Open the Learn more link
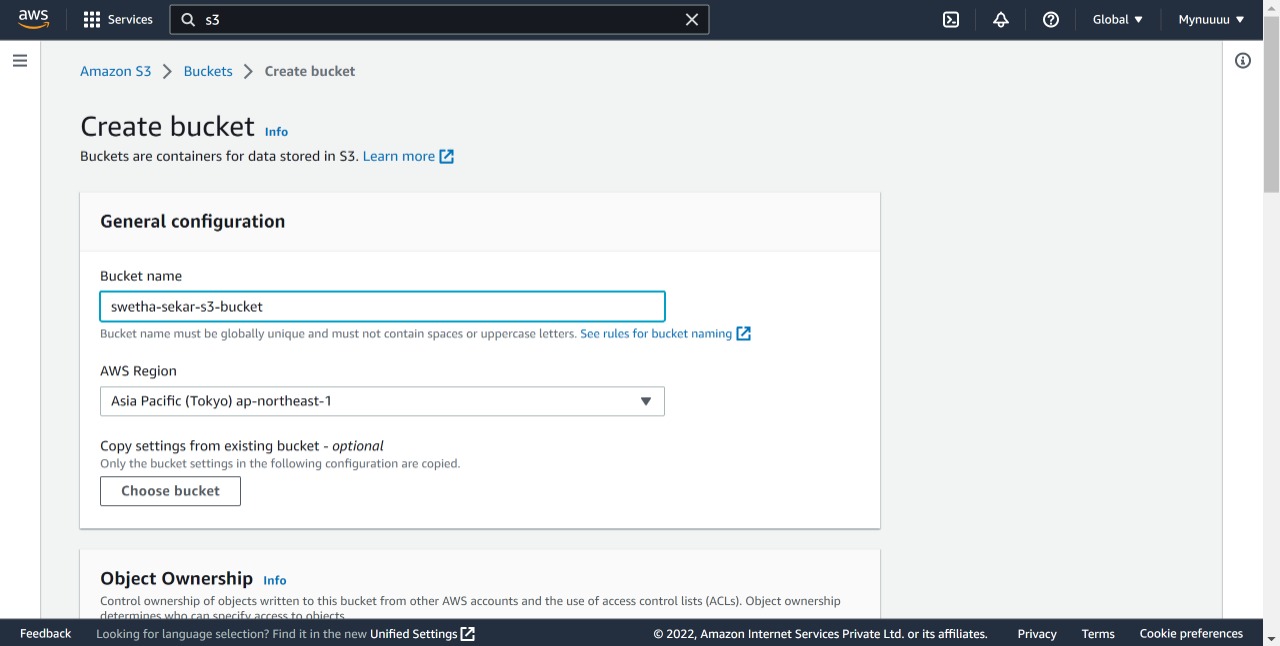1280x646 pixels. point(399,156)
